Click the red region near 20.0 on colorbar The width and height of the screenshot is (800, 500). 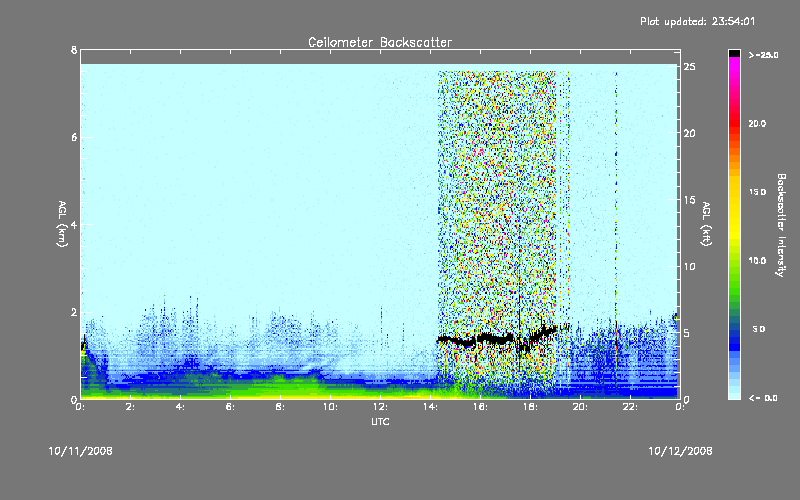click(734, 122)
